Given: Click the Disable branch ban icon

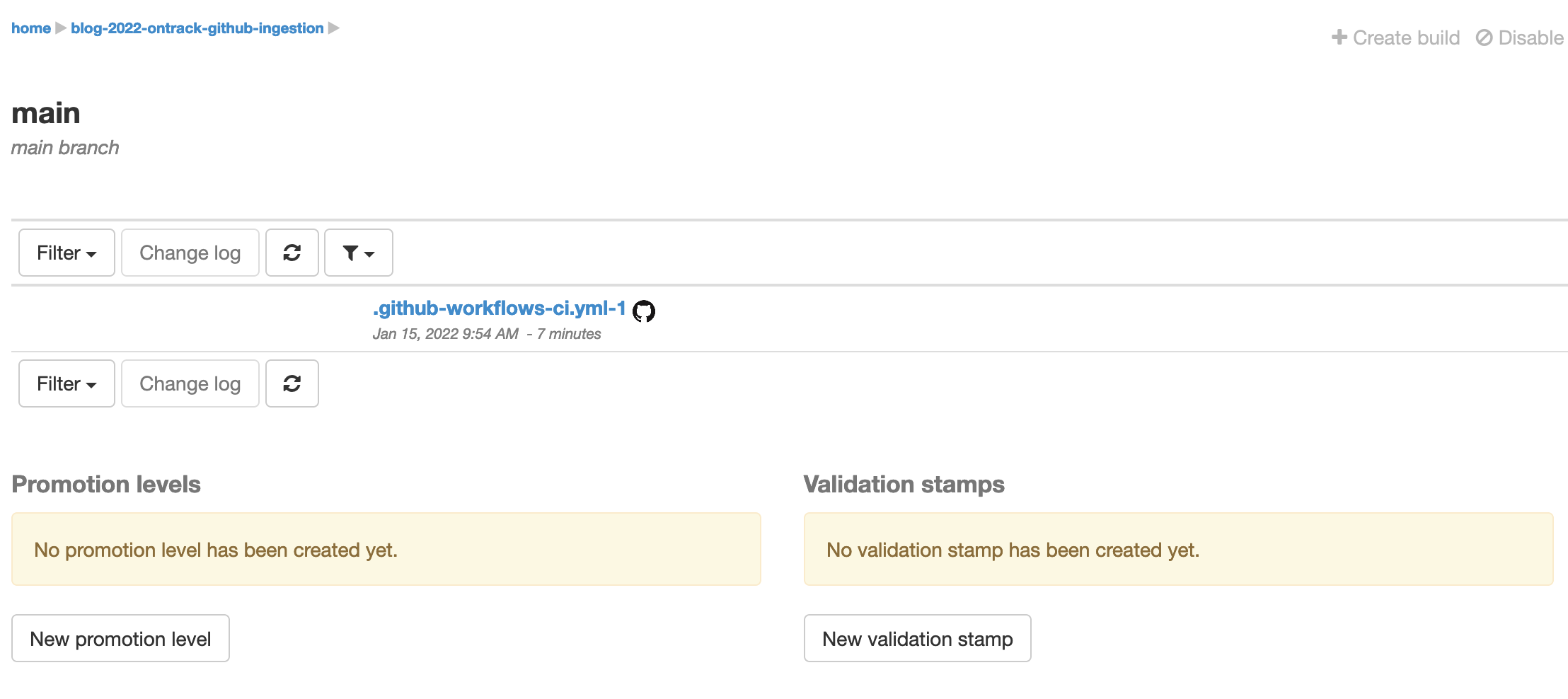Looking at the screenshot, I should tap(1484, 37).
